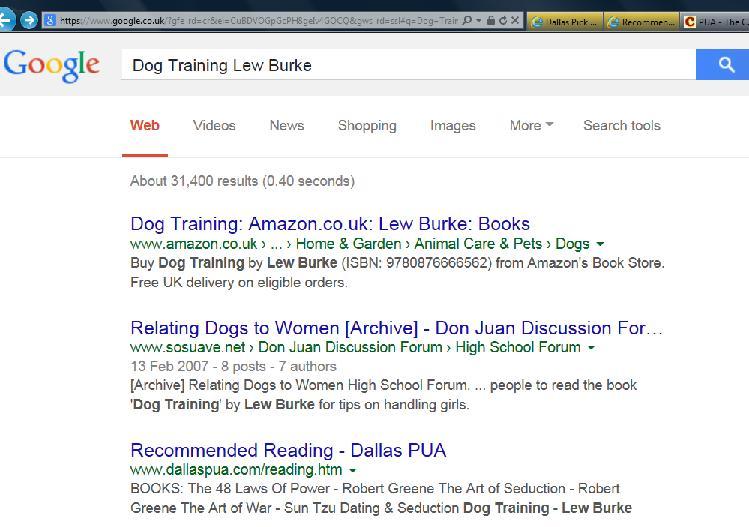Click High School Forum breadcrumb text

[518, 347]
